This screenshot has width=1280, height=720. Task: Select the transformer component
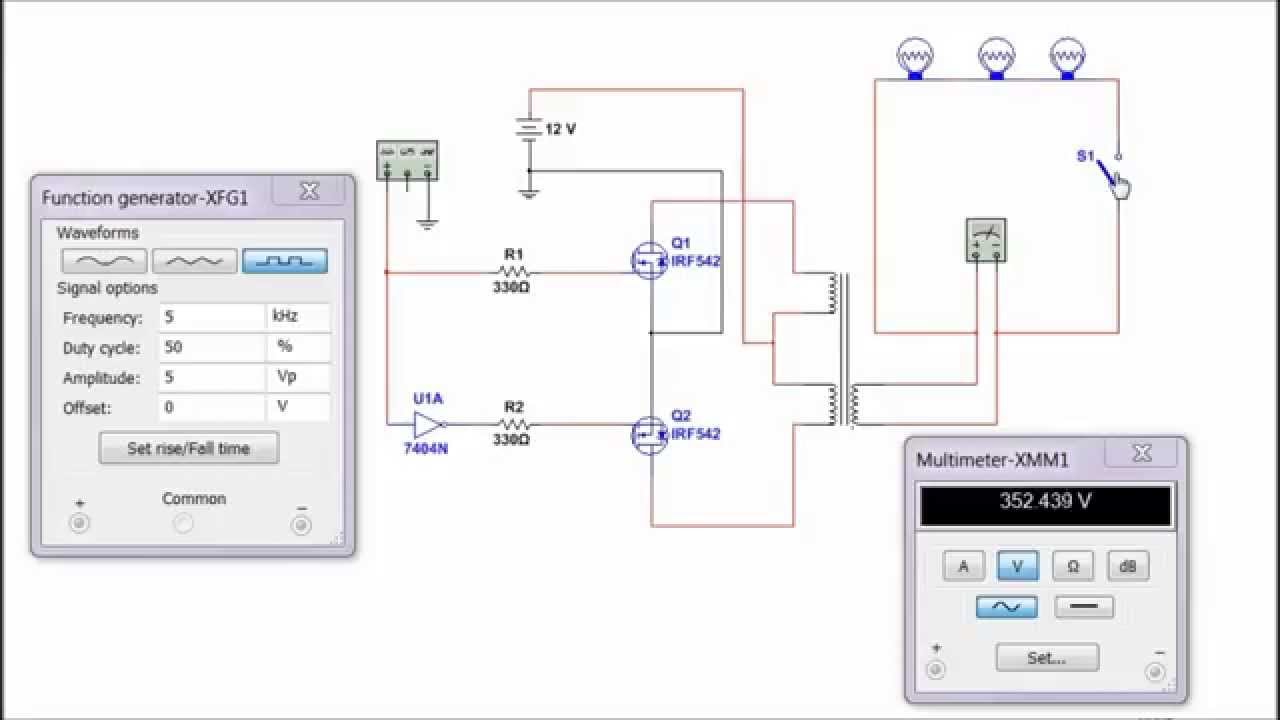(844, 348)
